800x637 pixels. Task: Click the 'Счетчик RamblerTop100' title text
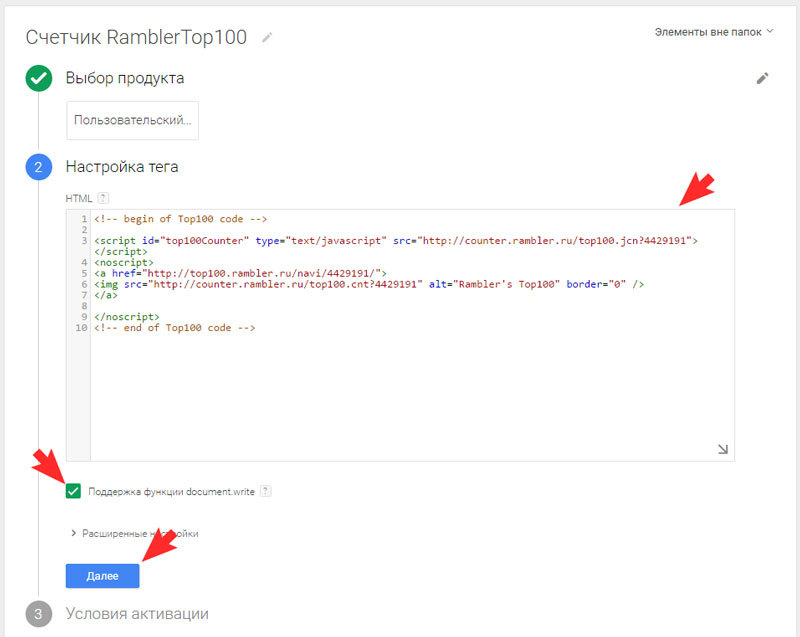[x=136, y=38]
